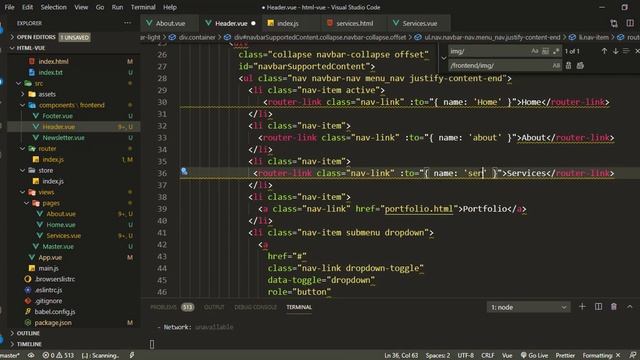Switch to the Services.vue editor tab
Image resolution: width=640 pixels, height=360 pixels.
coord(420,23)
